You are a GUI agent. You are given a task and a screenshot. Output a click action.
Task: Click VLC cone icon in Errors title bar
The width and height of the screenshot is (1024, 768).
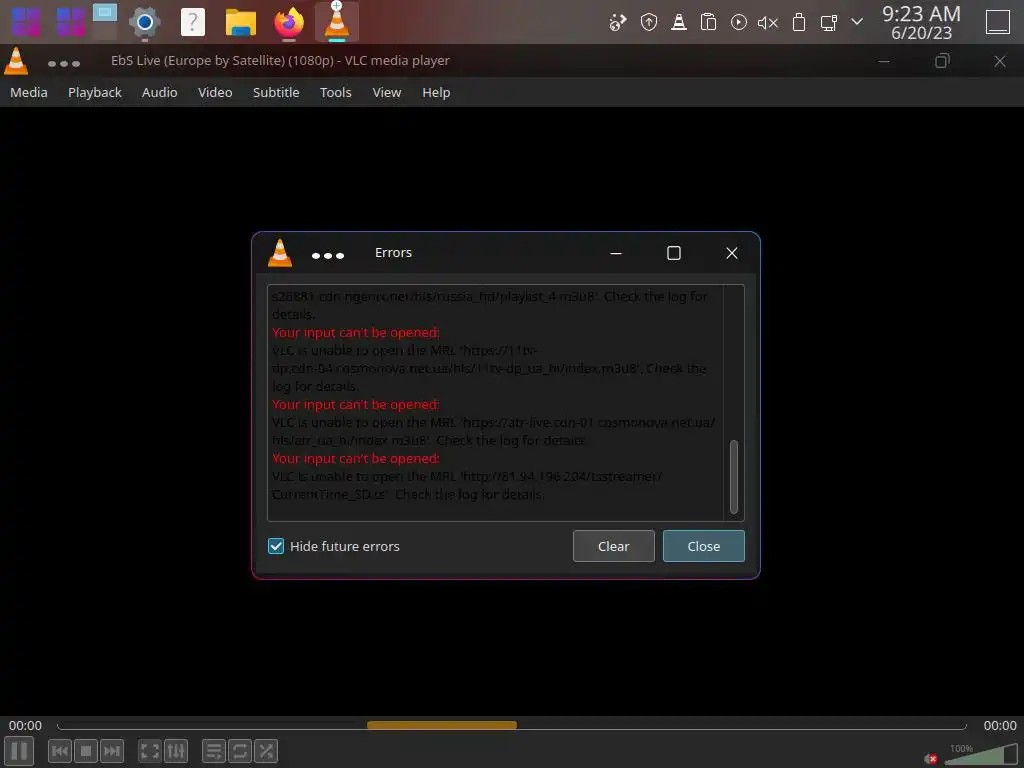tap(280, 253)
